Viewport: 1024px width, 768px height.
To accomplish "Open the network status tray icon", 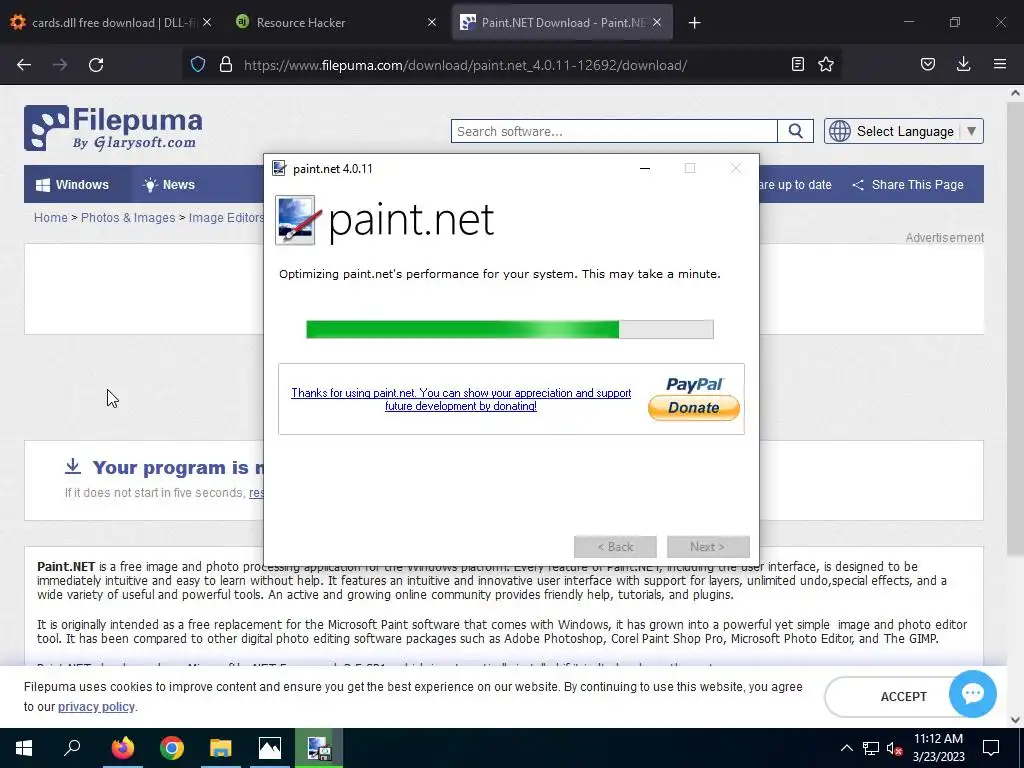I will [x=871, y=748].
